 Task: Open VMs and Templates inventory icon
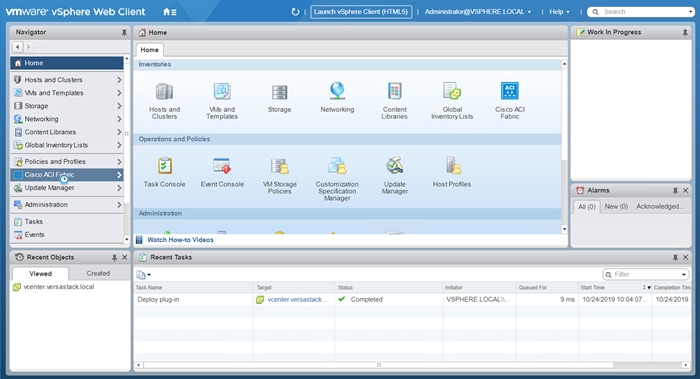tap(222, 92)
